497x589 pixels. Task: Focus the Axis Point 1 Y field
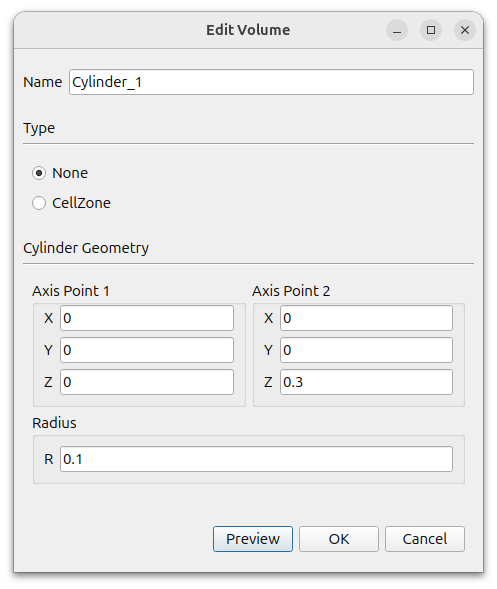147,350
